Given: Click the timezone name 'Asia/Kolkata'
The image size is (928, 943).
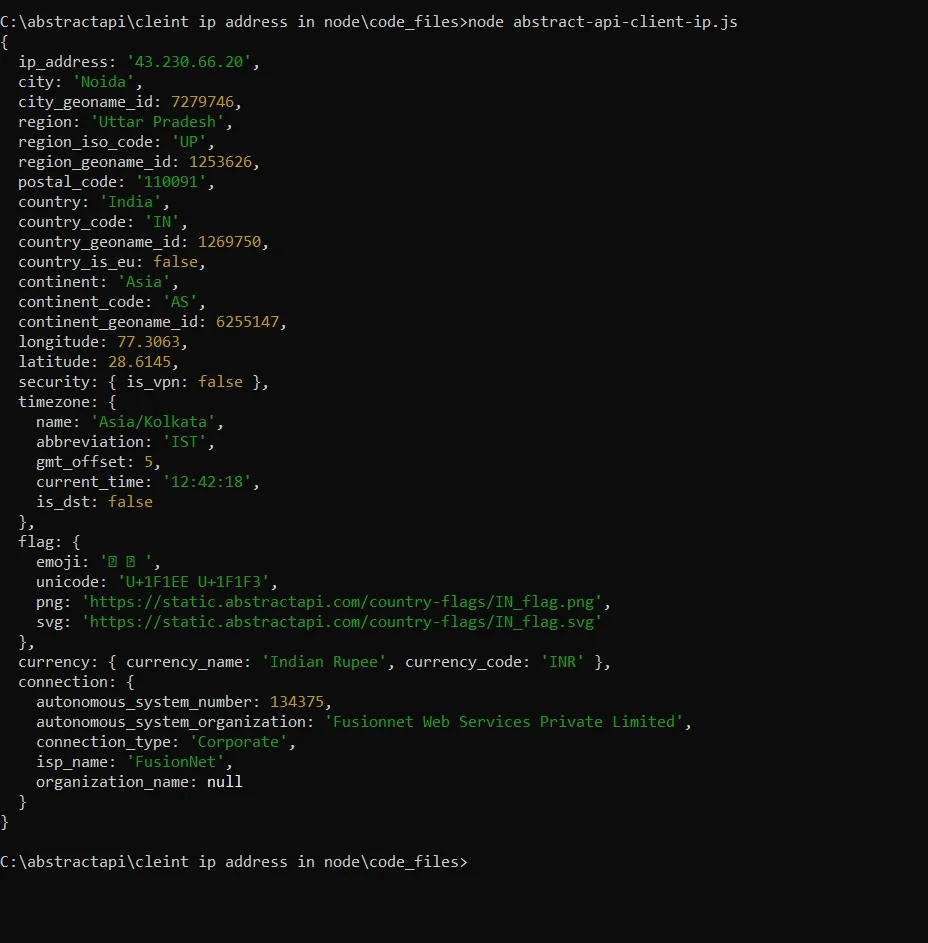Looking at the screenshot, I should coord(152,421).
